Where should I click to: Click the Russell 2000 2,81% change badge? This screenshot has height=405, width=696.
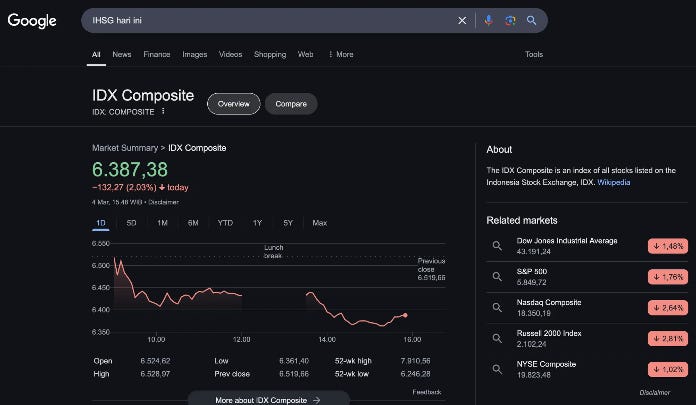pos(668,338)
